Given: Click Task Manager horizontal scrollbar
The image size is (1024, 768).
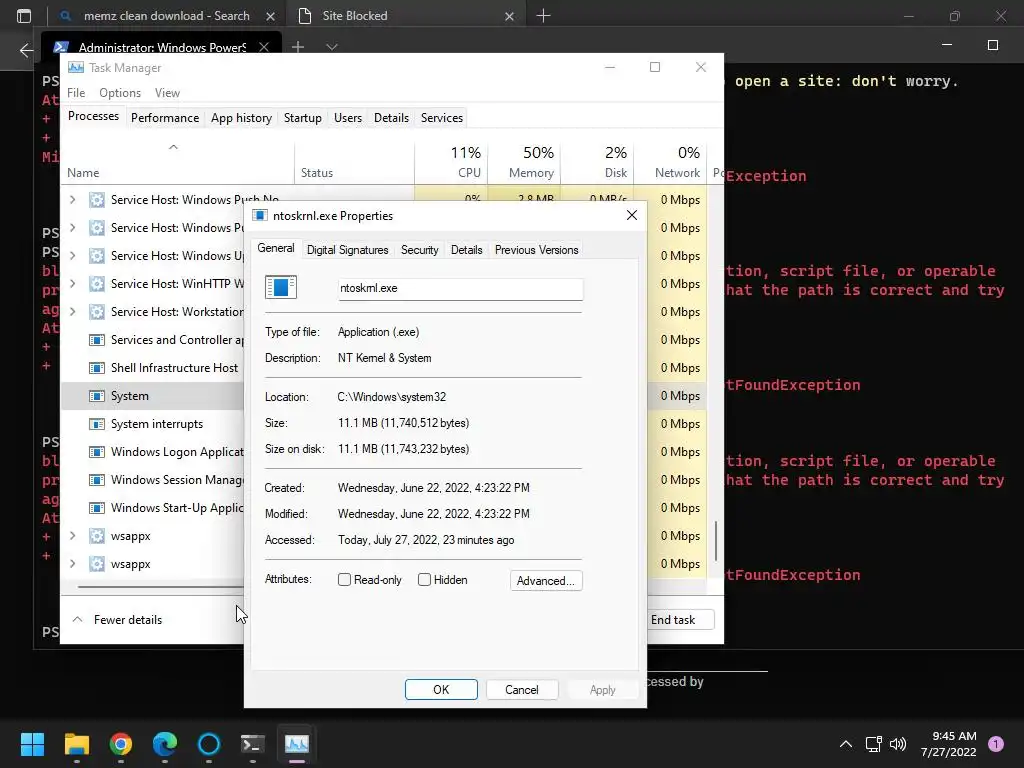Looking at the screenshot, I should [x=160, y=587].
